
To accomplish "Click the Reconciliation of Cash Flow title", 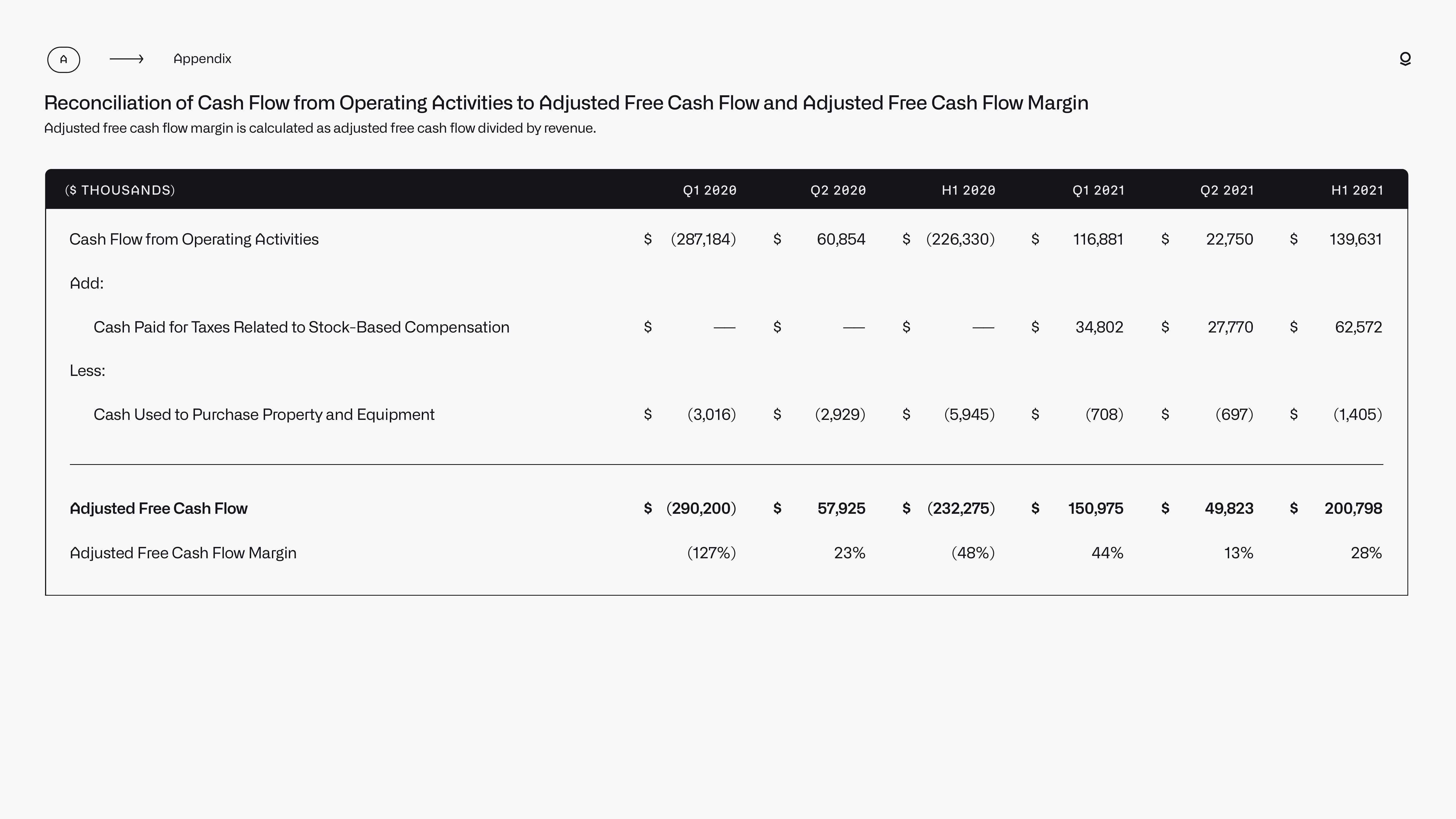I will pyautogui.click(x=566, y=103).
